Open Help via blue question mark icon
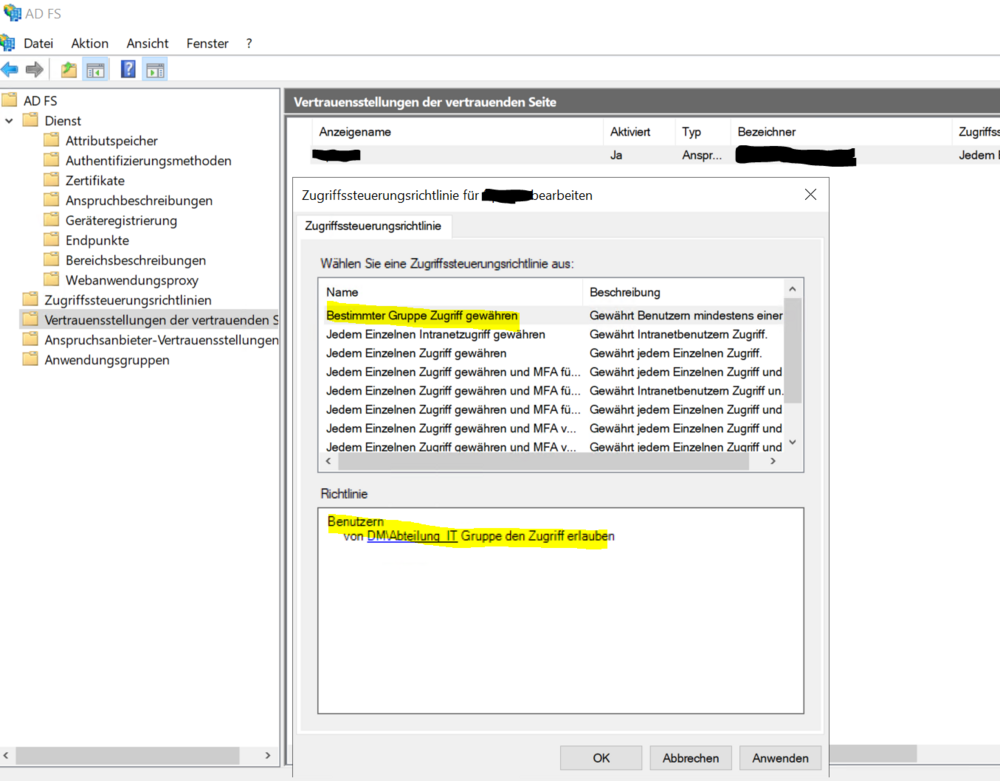 128,69
